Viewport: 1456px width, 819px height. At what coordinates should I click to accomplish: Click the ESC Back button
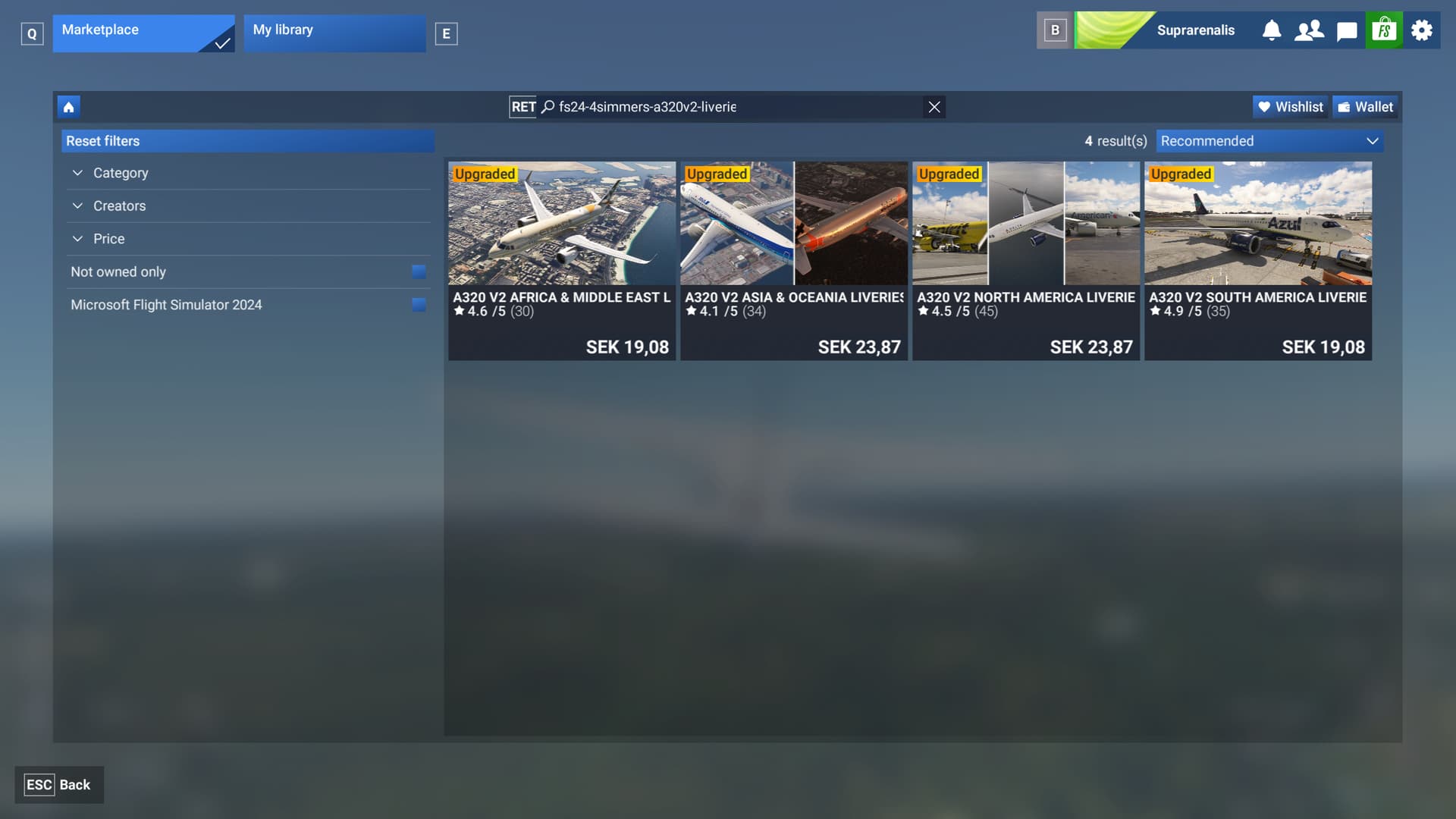click(59, 785)
